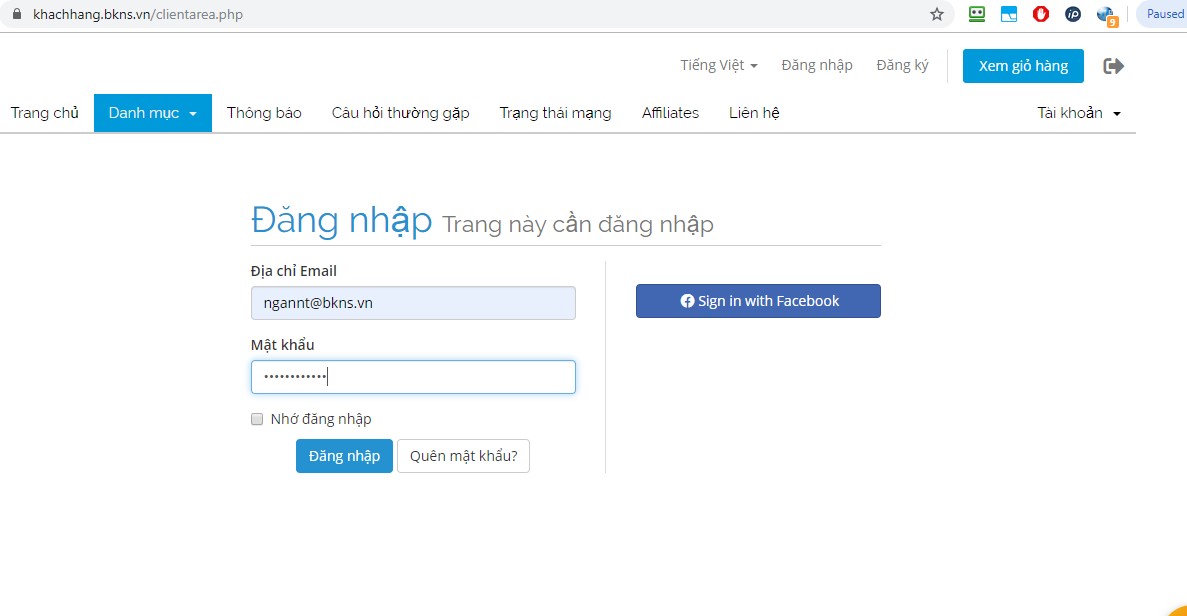The width and height of the screenshot is (1187, 616).
Task: Go to the Thông báo menu item
Action: click(x=264, y=113)
